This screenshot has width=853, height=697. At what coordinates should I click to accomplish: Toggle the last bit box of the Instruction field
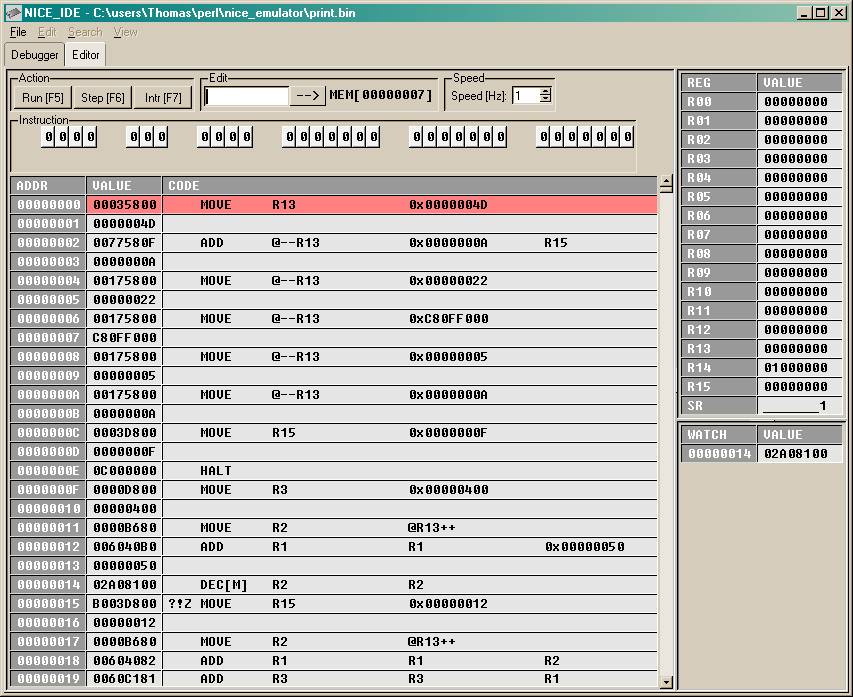628,137
